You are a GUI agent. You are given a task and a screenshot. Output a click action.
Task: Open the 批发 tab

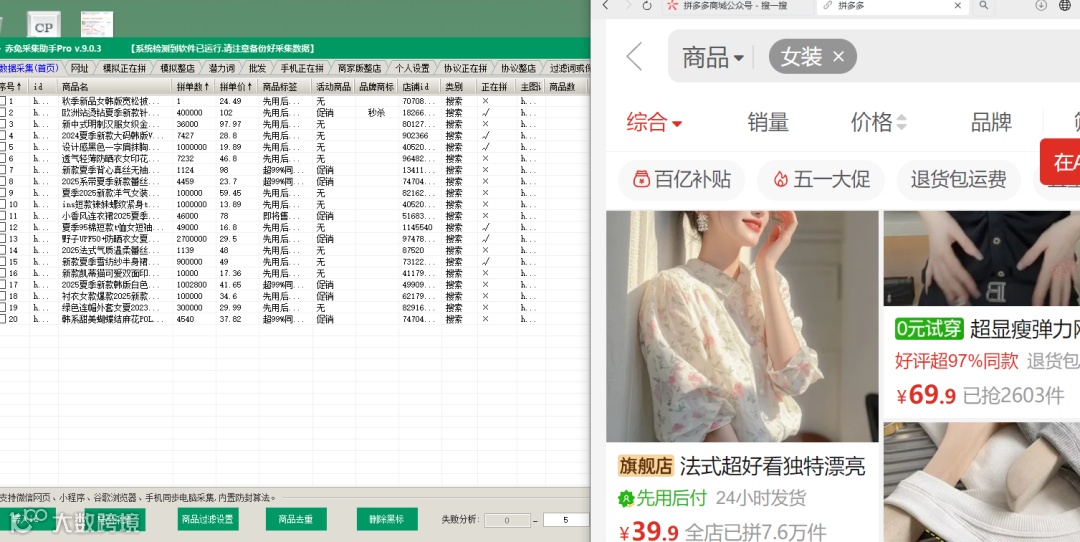tap(258, 68)
